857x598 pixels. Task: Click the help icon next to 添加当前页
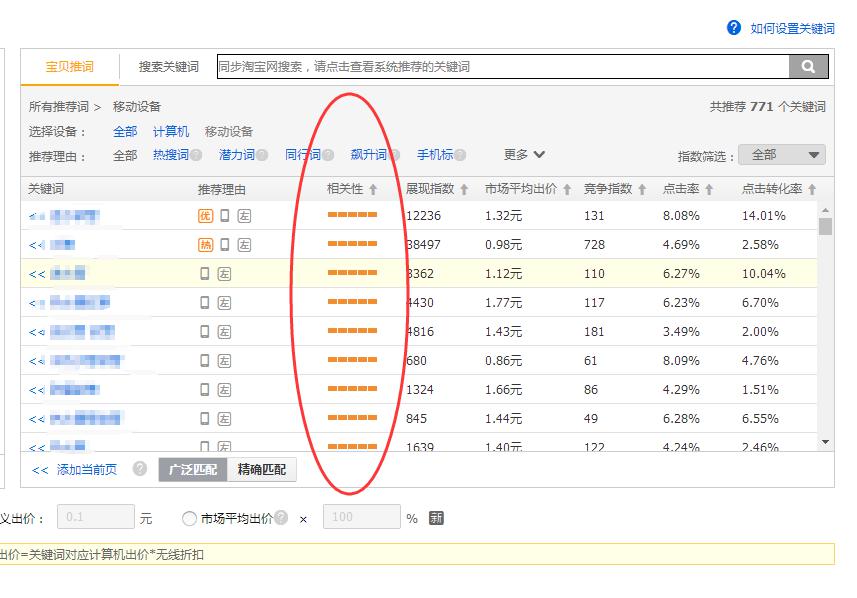point(140,469)
